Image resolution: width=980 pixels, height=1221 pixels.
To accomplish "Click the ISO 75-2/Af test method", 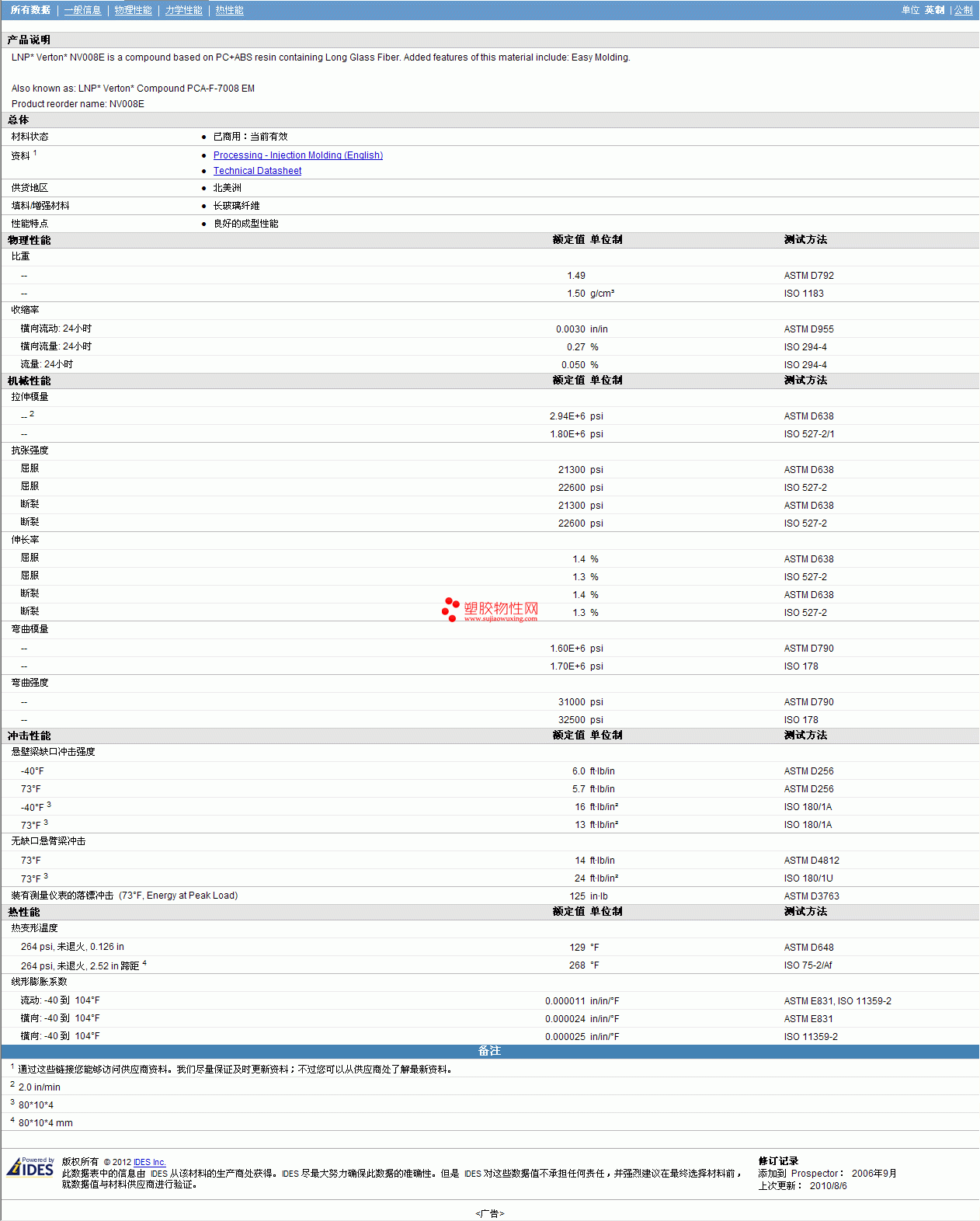I will point(808,965).
